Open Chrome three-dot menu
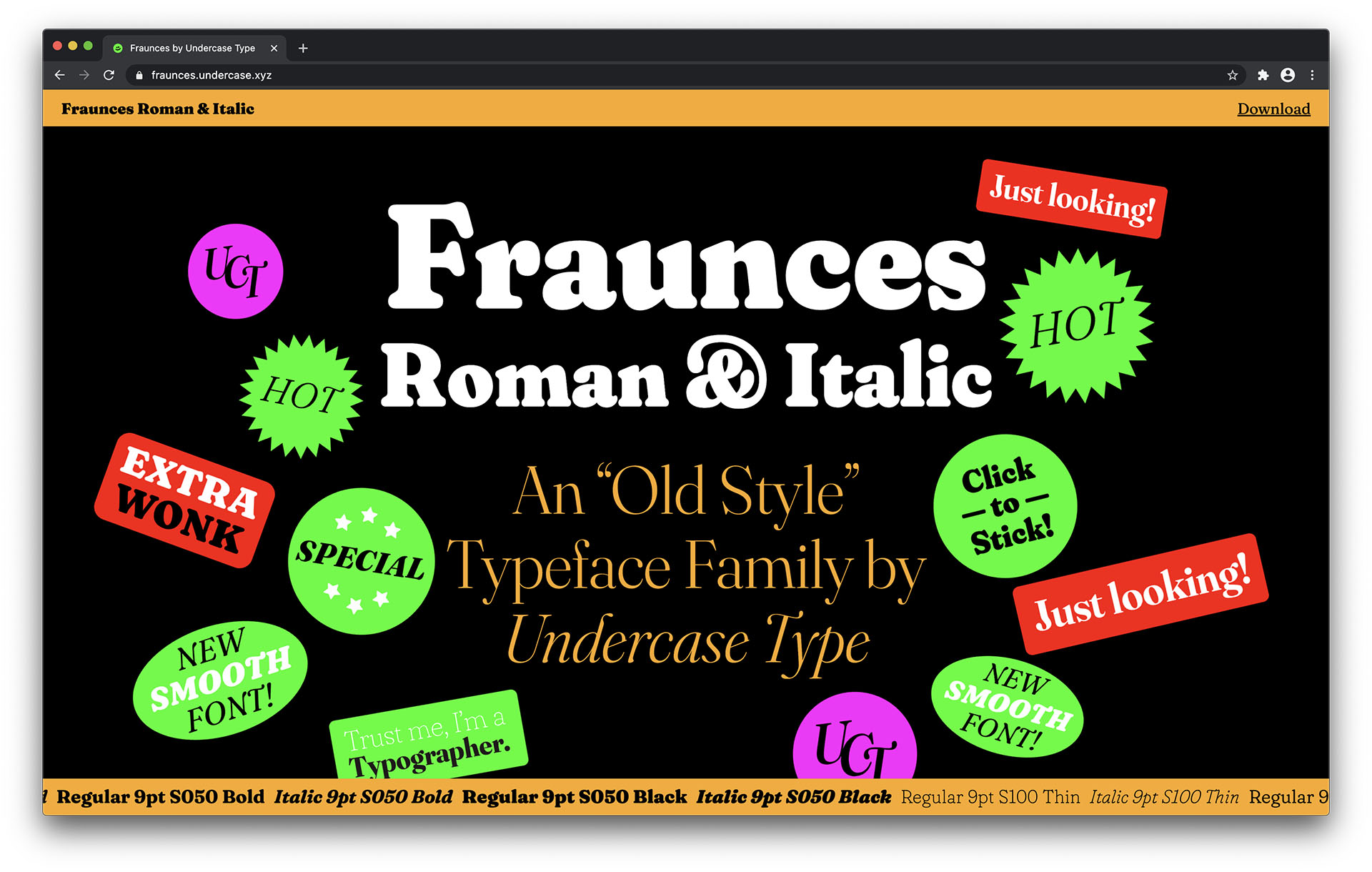1372x872 pixels. (x=1313, y=75)
